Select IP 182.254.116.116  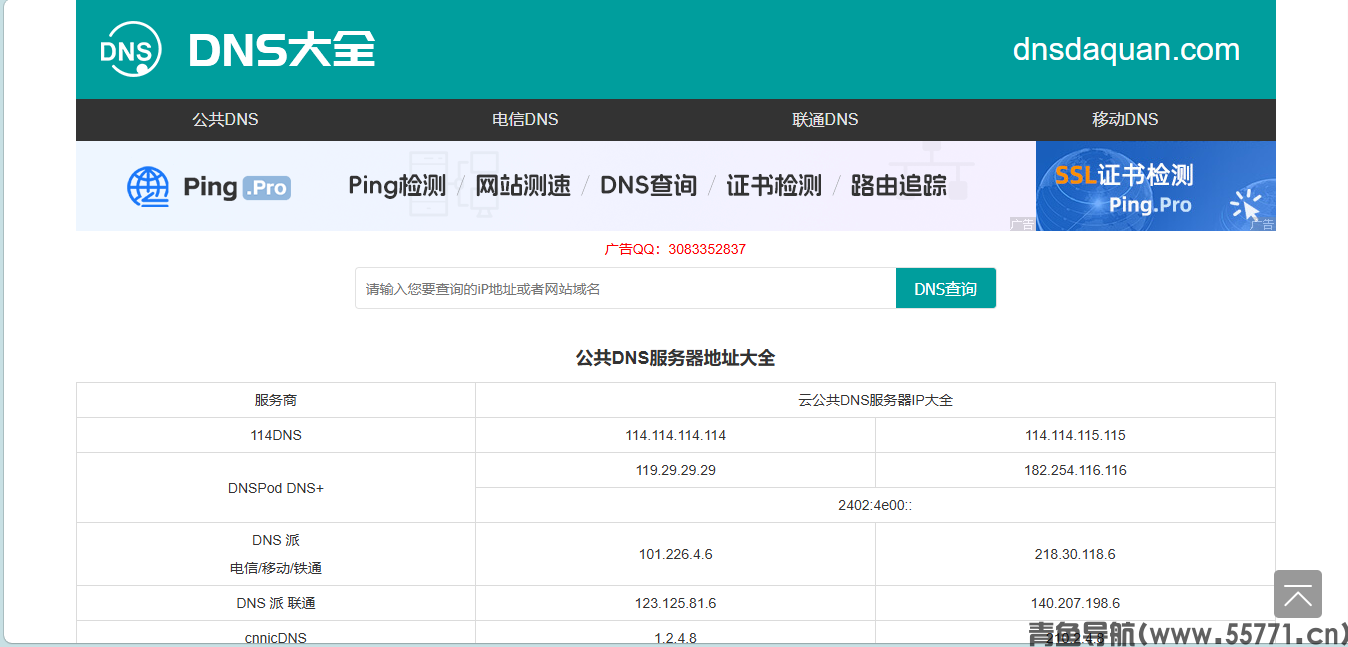1075,470
